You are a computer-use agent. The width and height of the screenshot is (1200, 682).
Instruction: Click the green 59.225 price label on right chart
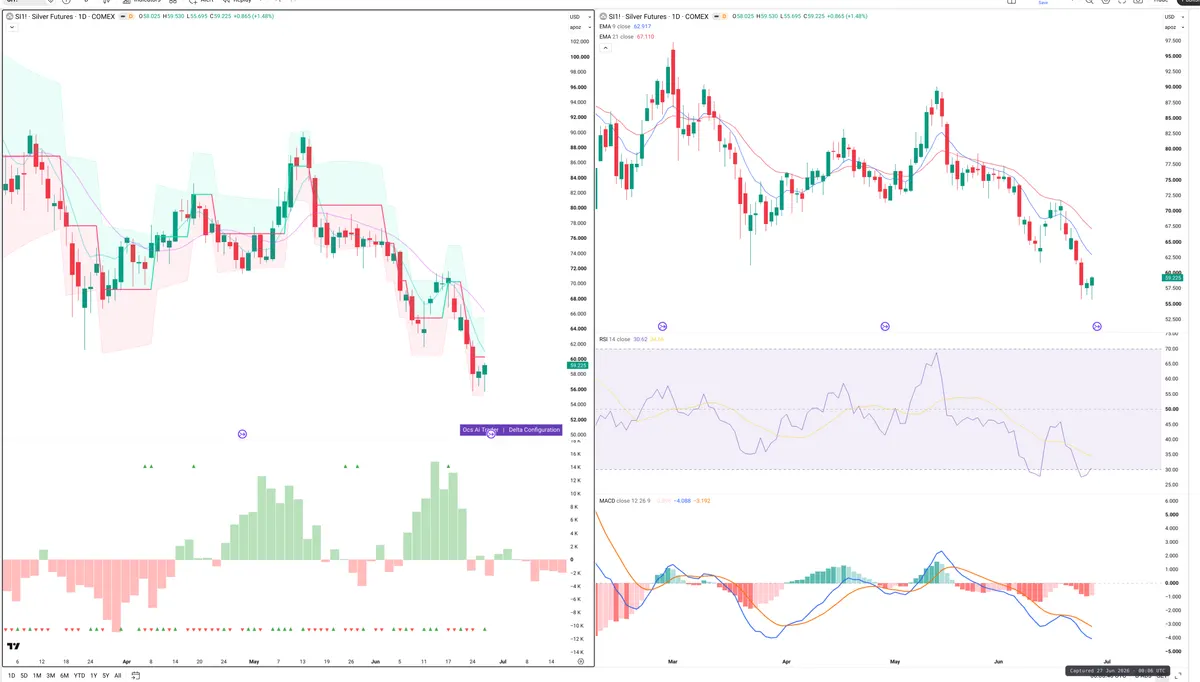1174,278
